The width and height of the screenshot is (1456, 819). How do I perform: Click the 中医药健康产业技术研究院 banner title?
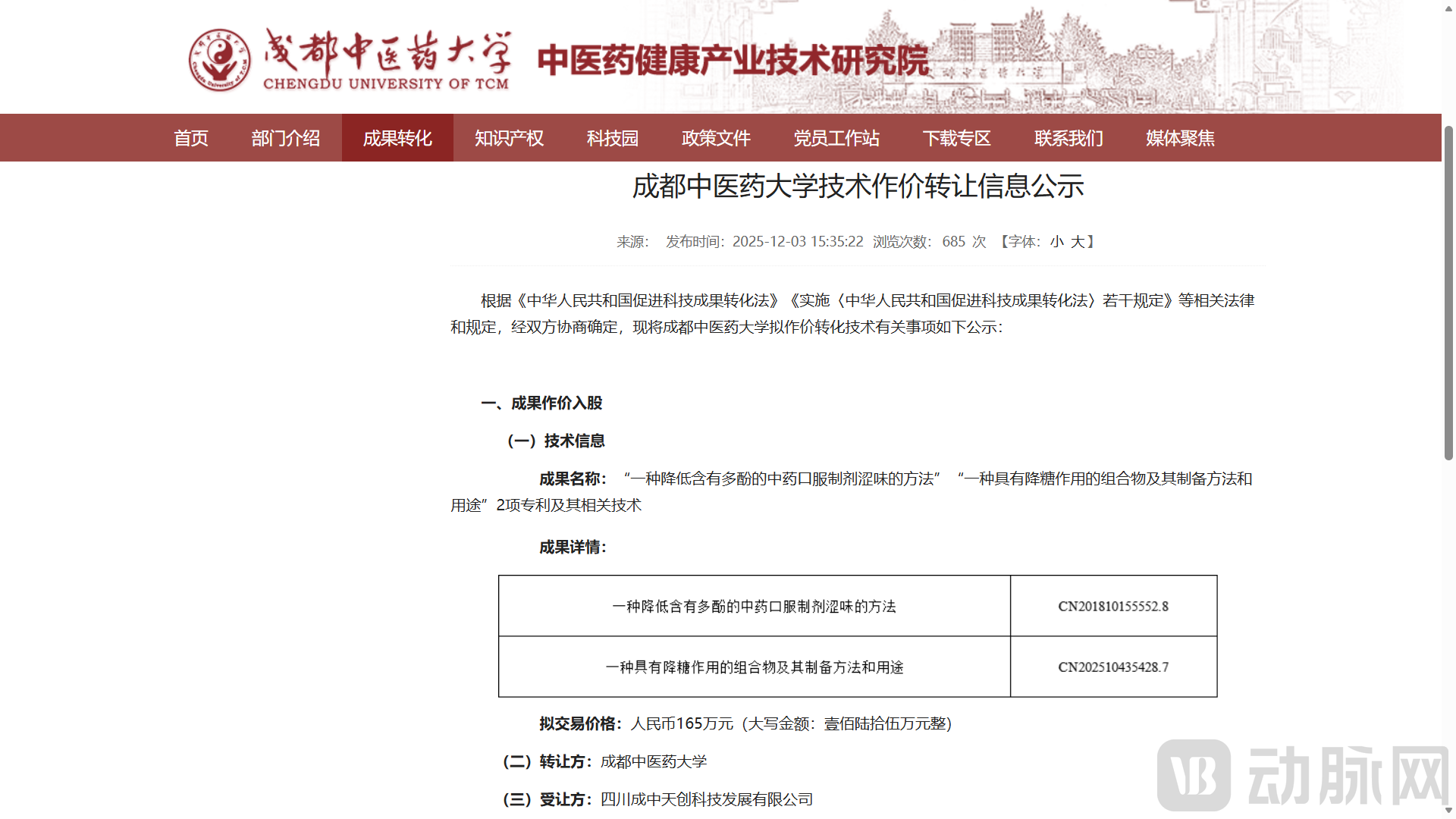pyautogui.click(x=733, y=61)
